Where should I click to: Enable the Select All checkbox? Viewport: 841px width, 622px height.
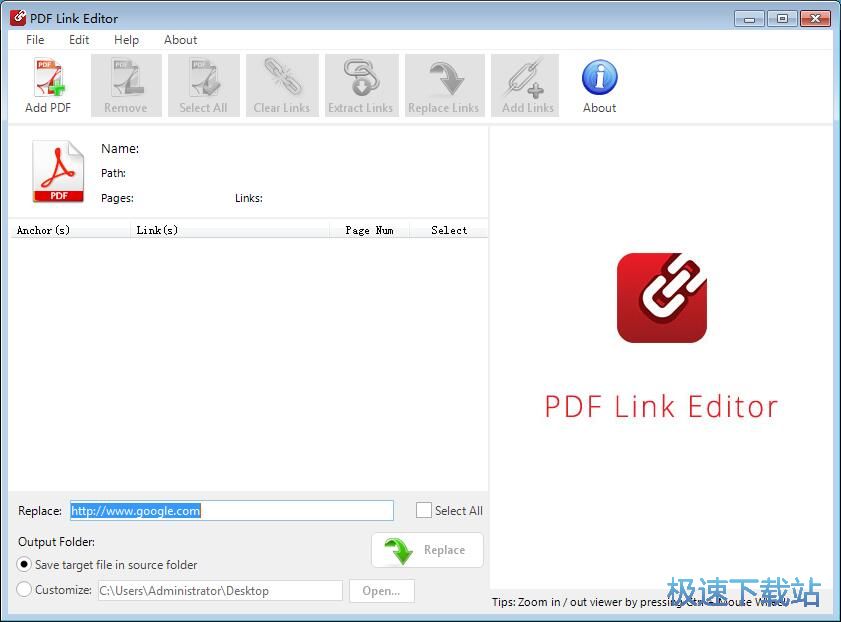tap(424, 510)
